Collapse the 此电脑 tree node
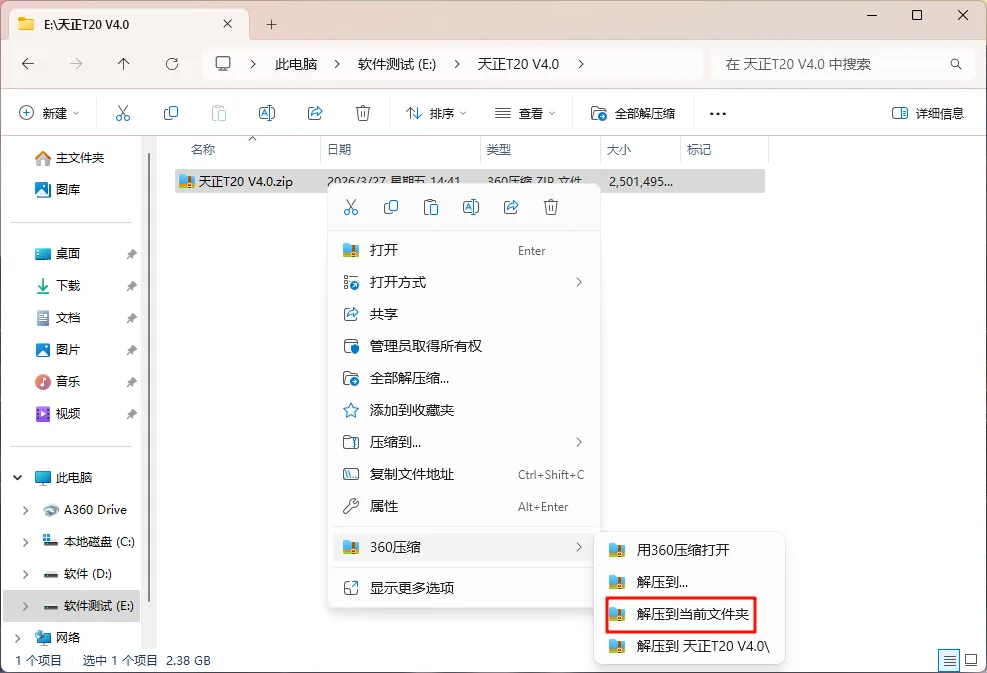The image size is (987, 673). [18, 478]
